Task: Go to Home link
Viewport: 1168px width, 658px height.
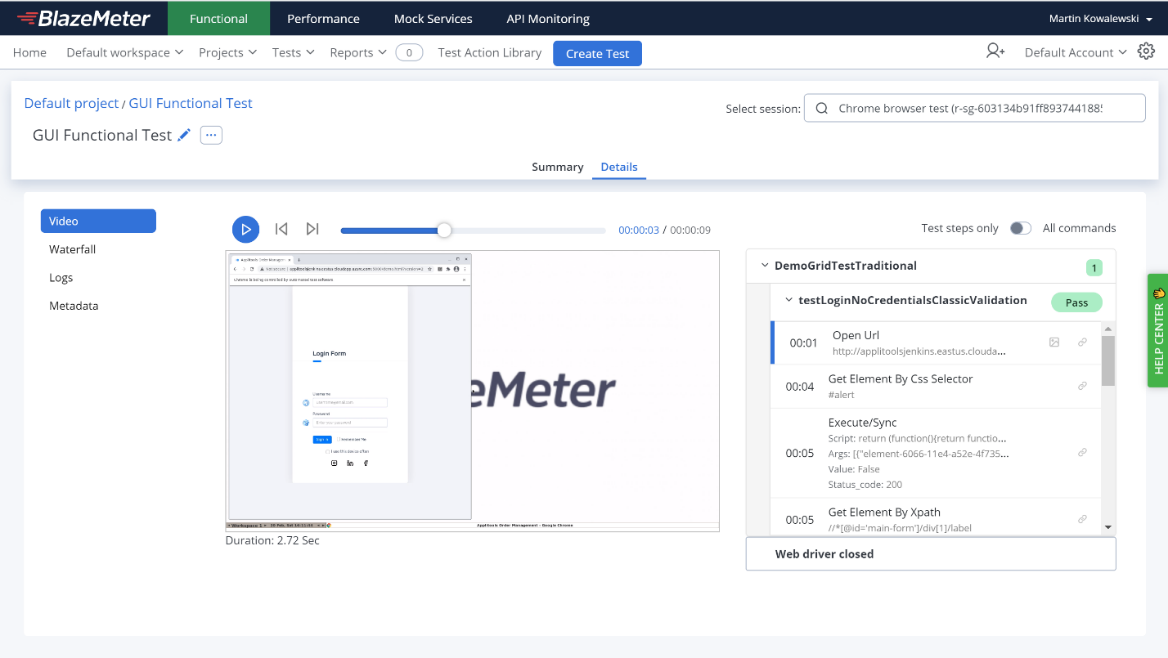Action: 30,52
